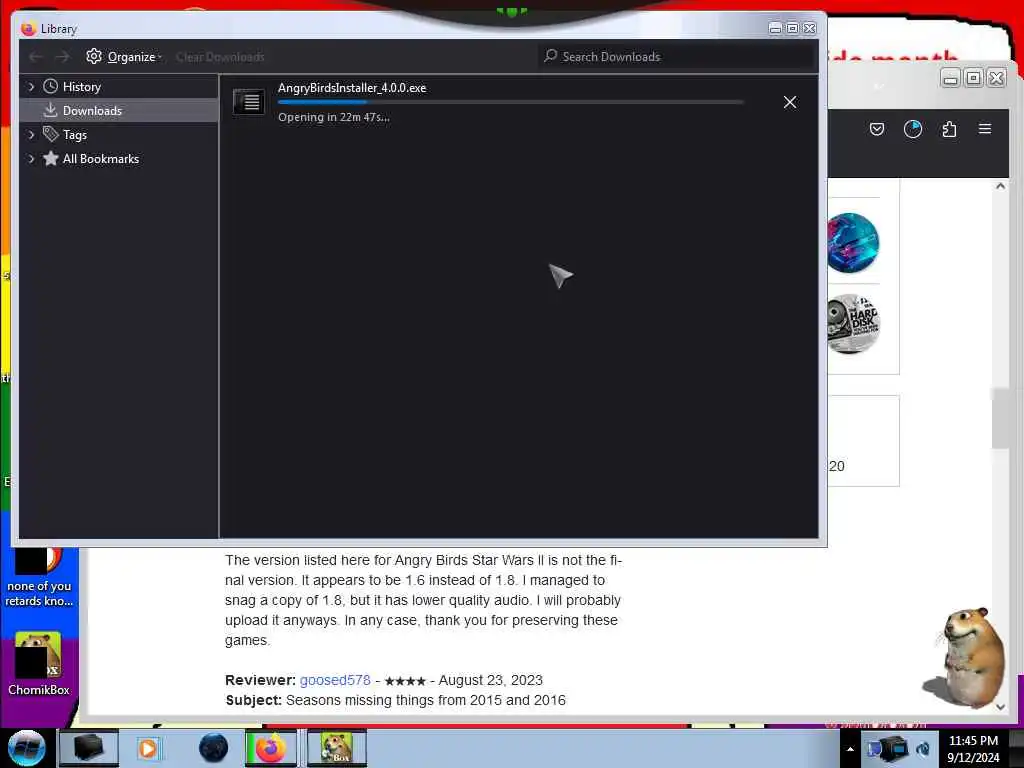Open the Windows Start button
Screen dimensions: 1024x768
(x=27, y=748)
